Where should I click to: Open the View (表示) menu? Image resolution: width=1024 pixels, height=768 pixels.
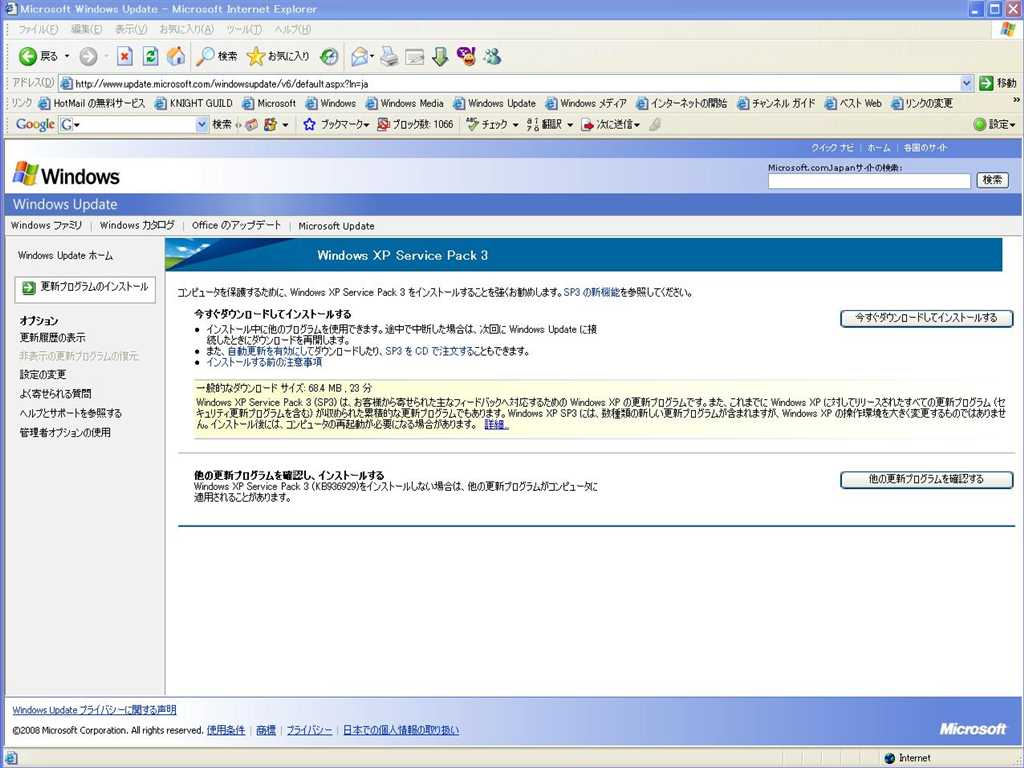tap(131, 29)
